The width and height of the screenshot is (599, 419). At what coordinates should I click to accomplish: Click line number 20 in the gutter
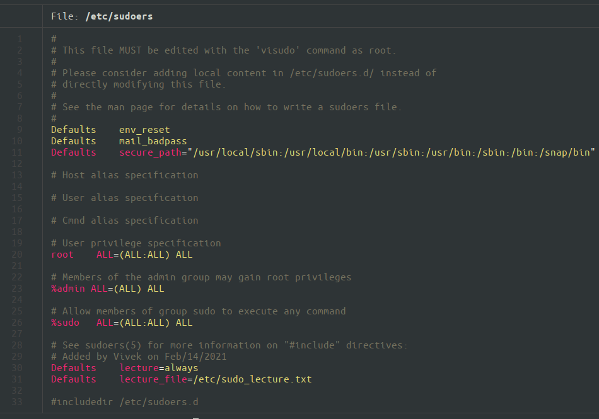(x=17, y=255)
